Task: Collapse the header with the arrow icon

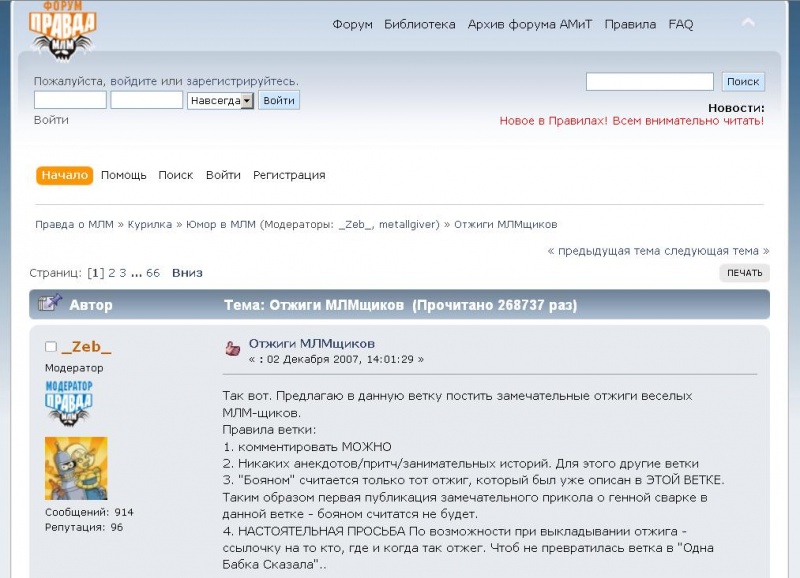Action: click(x=747, y=22)
